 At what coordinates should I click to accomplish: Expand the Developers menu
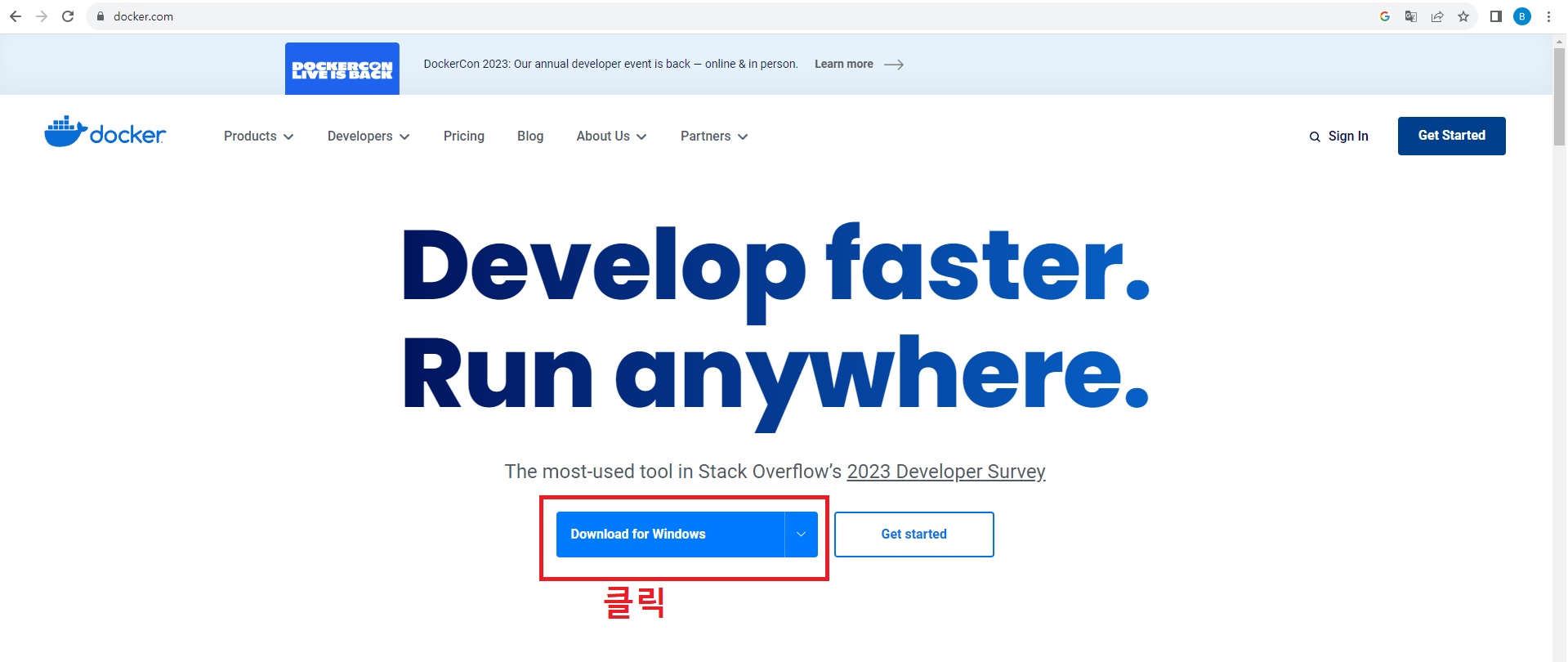(369, 136)
